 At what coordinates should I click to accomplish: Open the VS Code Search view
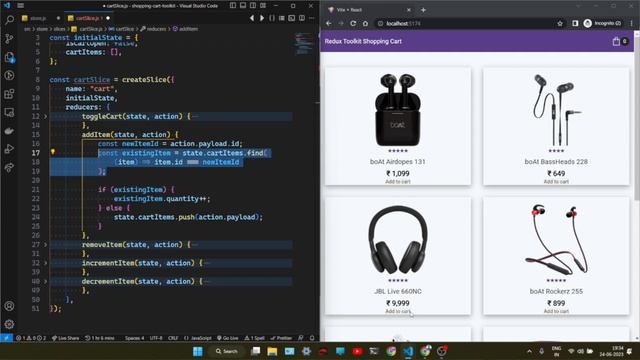pos(9,20)
